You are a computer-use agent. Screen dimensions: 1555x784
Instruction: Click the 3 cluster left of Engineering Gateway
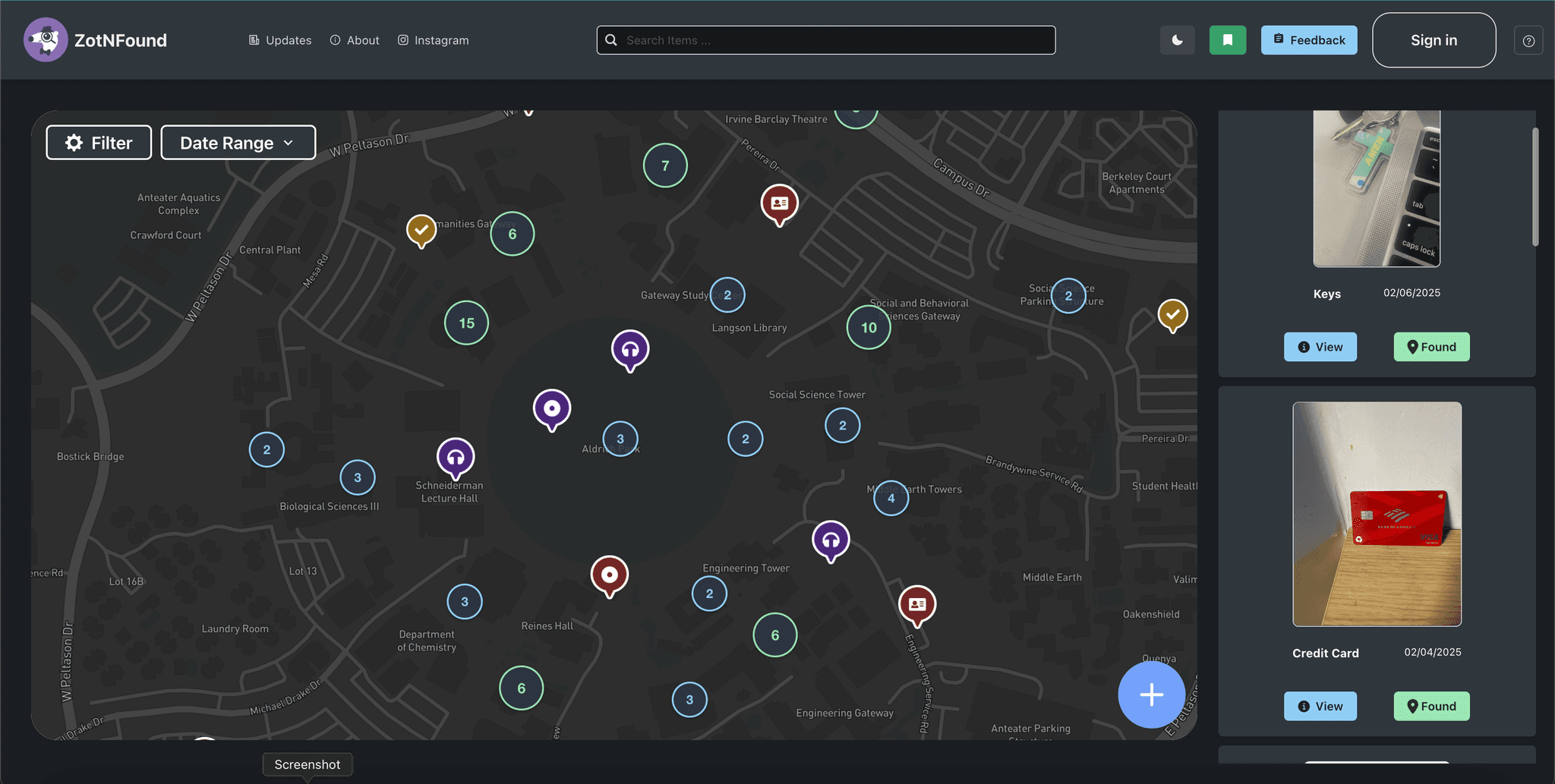689,700
